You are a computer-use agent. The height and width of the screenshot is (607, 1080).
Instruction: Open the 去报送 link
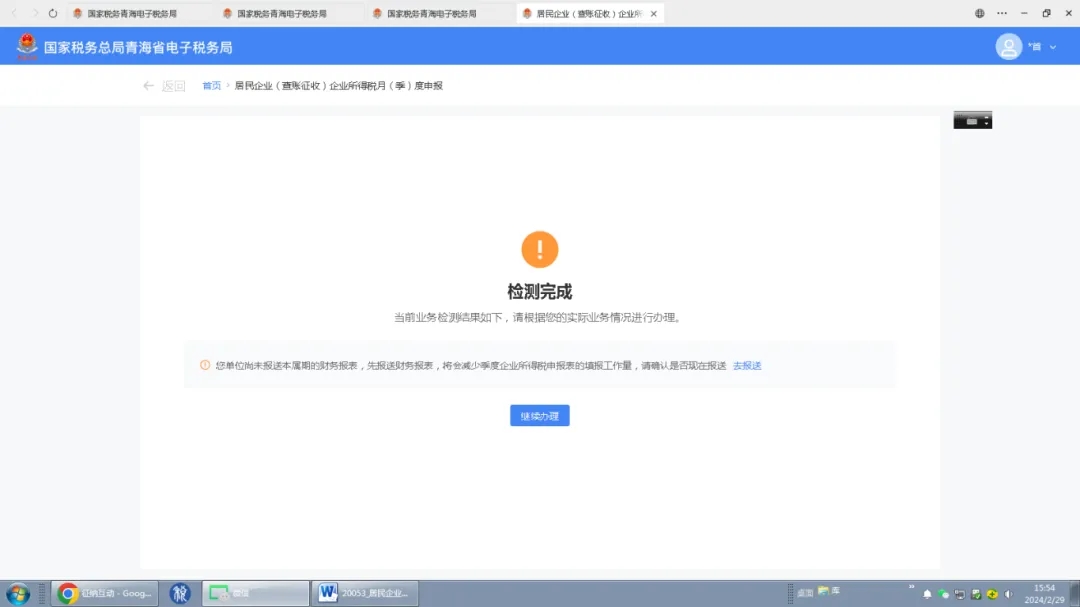[747, 366]
